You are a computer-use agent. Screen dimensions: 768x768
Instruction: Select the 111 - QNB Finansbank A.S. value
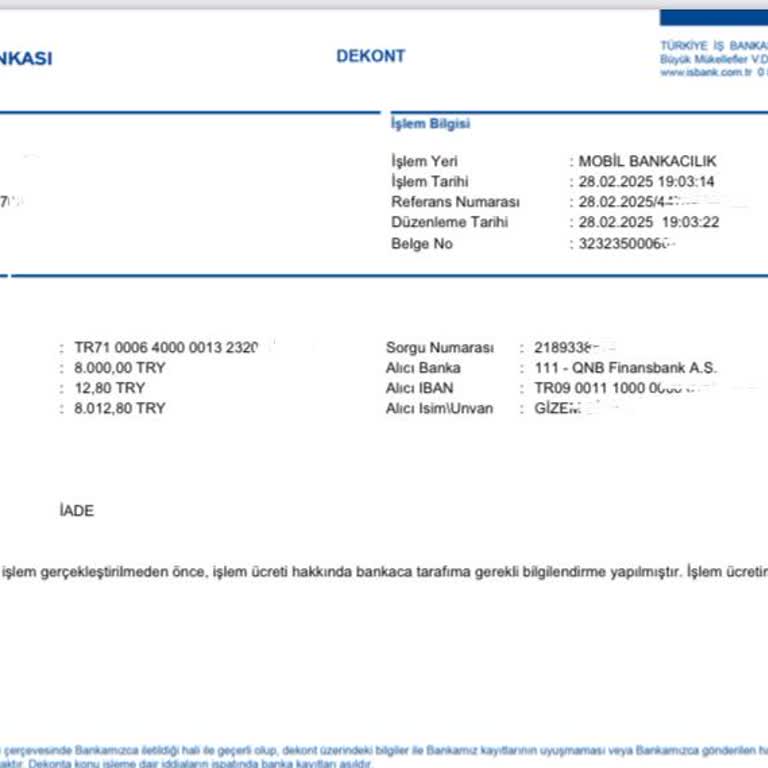tap(625, 367)
